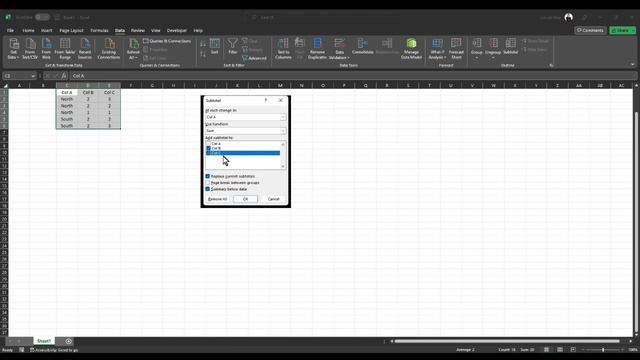640x360 pixels.
Task: Open the File menu
Action: [x=10, y=31]
